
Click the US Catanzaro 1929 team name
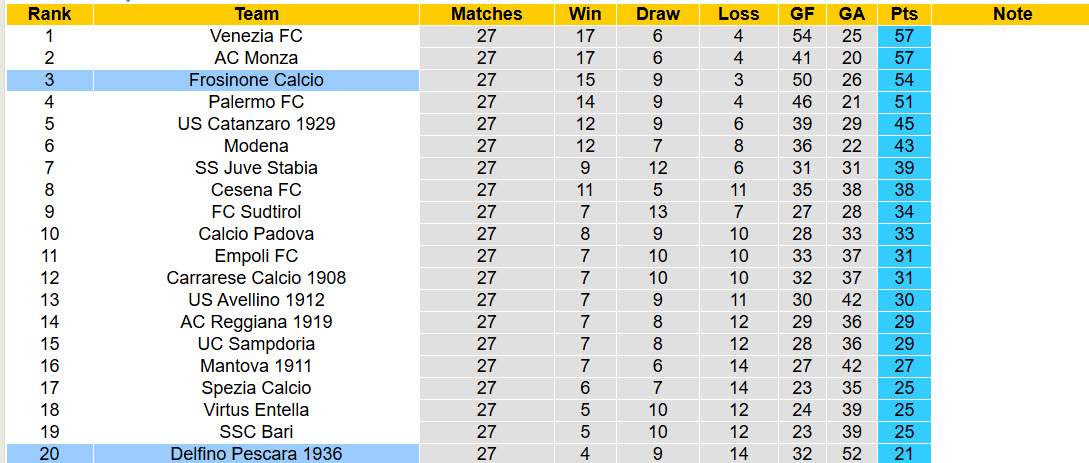(x=256, y=124)
